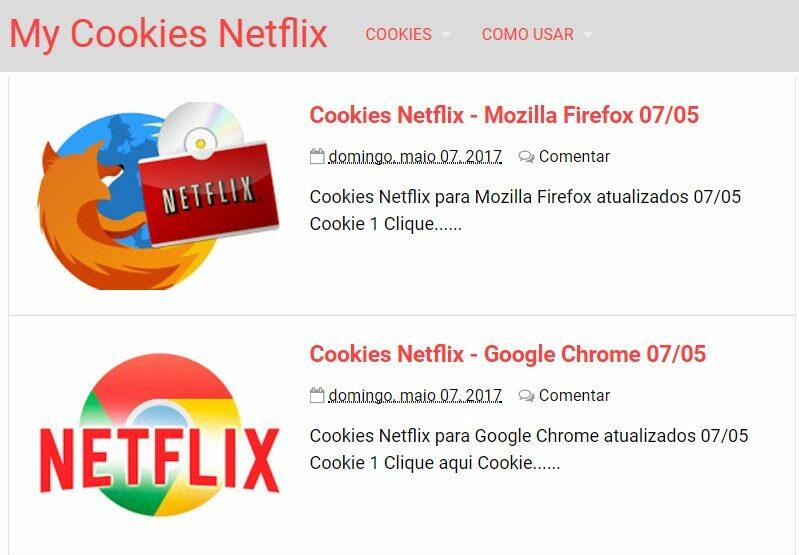Screen dimensions: 799x555
Task: Click the Firefox post date domingo, maio 07, 2017
Action: click(x=415, y=156)
